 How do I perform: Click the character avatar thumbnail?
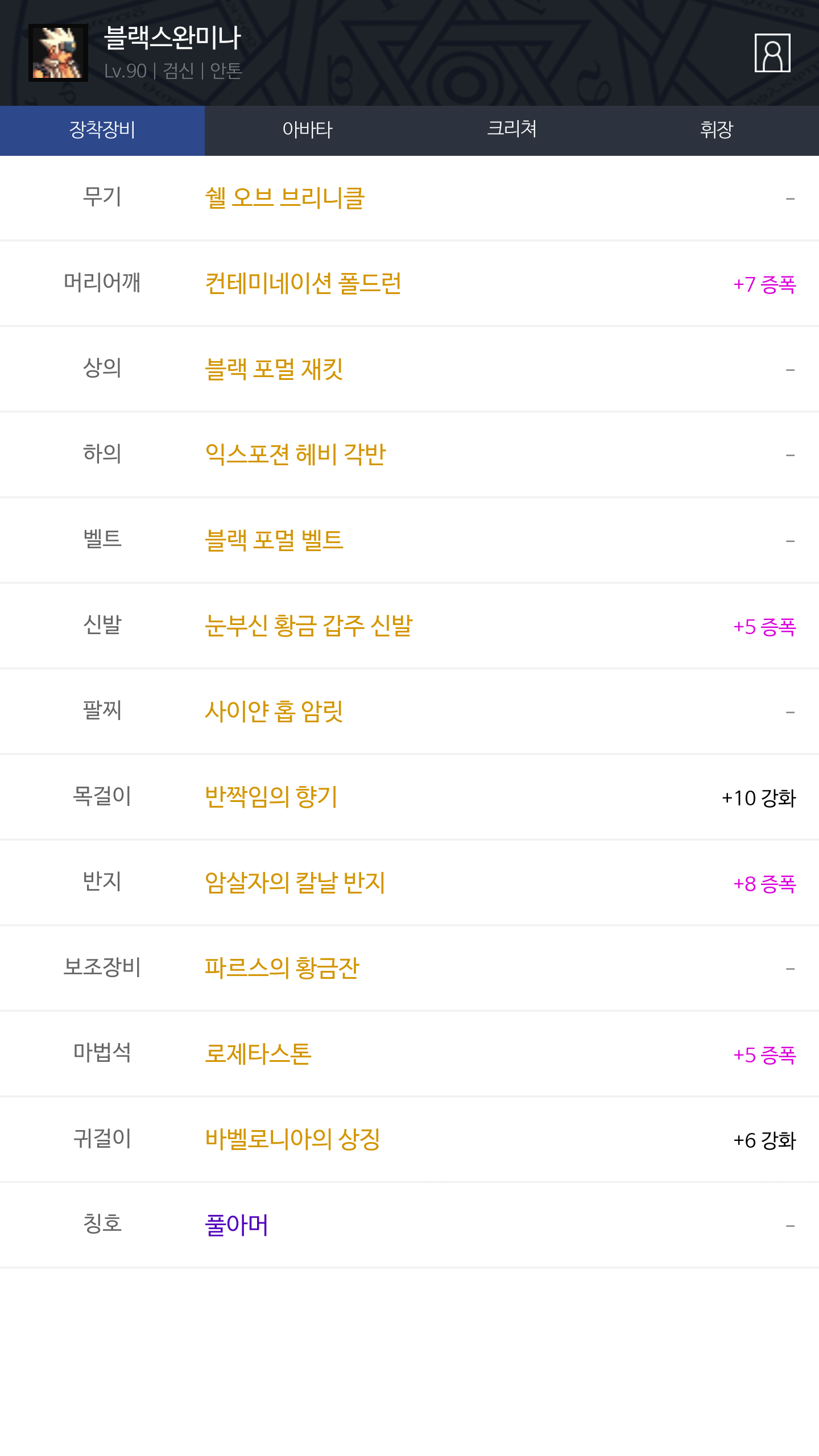pos(58,53)
